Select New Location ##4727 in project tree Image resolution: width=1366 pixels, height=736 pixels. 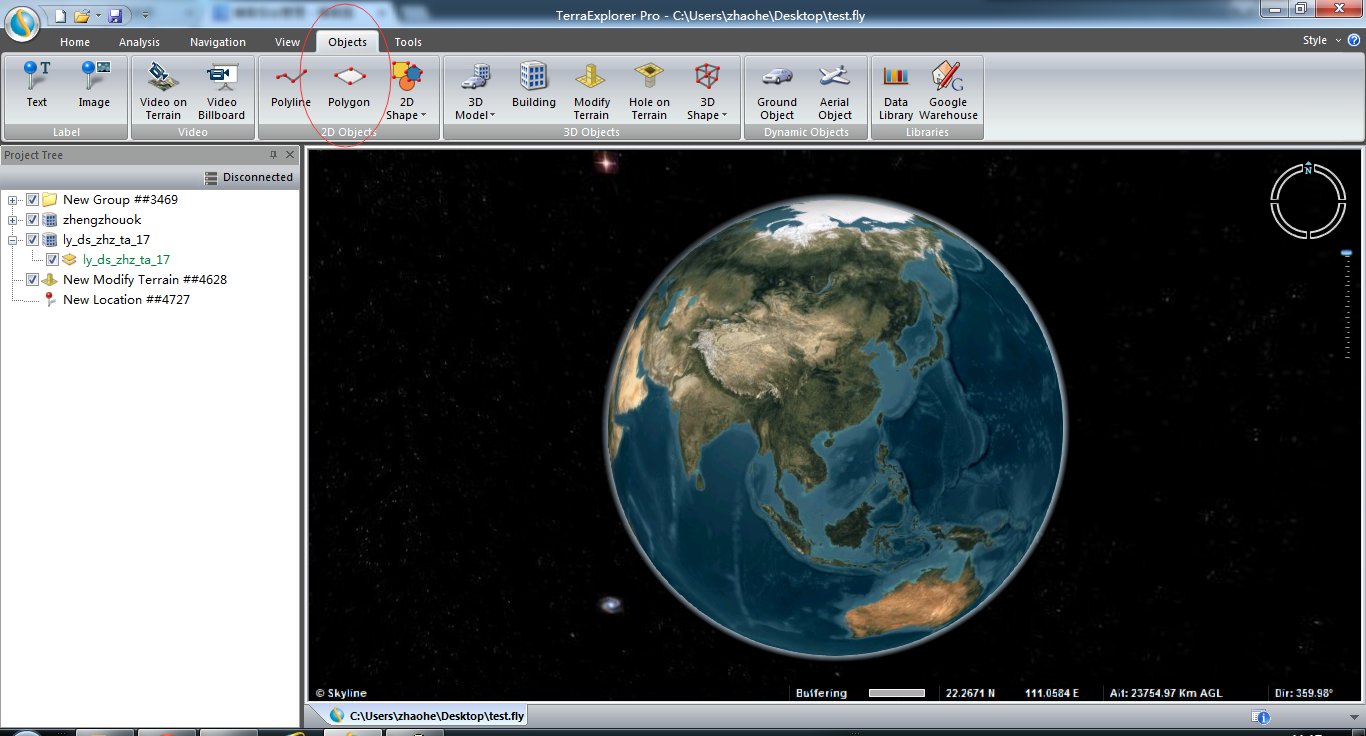click(126, 300)
